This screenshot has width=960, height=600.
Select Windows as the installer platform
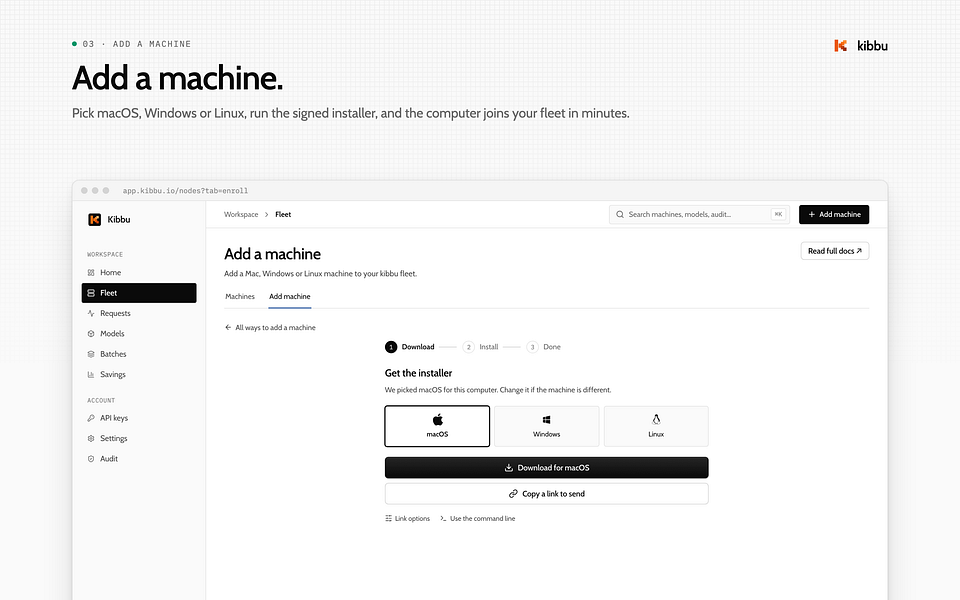(547, 426)
